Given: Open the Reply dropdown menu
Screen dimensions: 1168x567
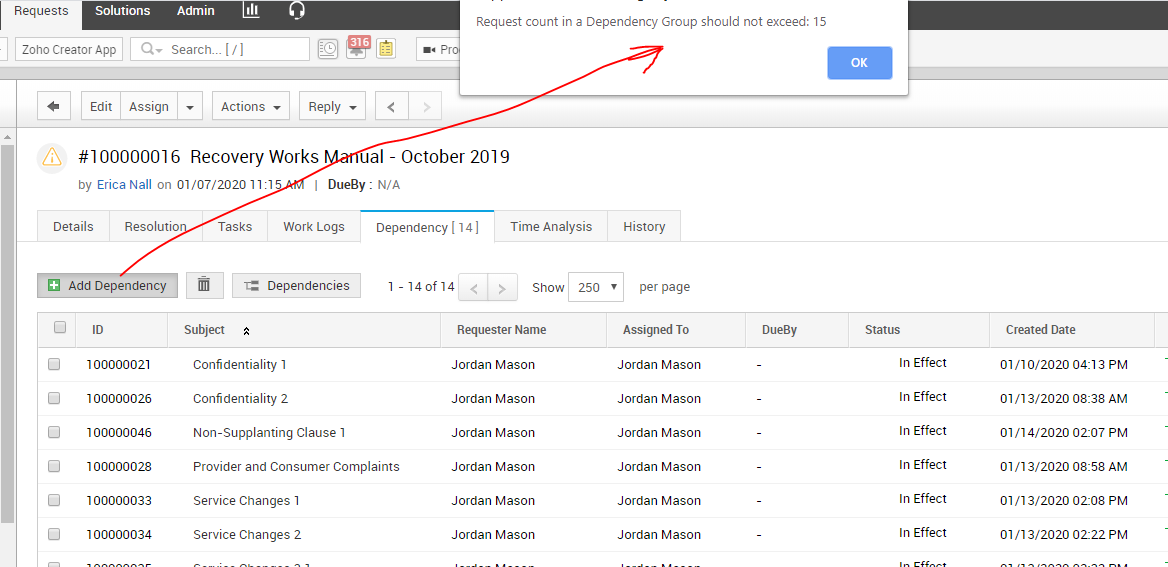Looking at the screenshot, I should point(332,107).
